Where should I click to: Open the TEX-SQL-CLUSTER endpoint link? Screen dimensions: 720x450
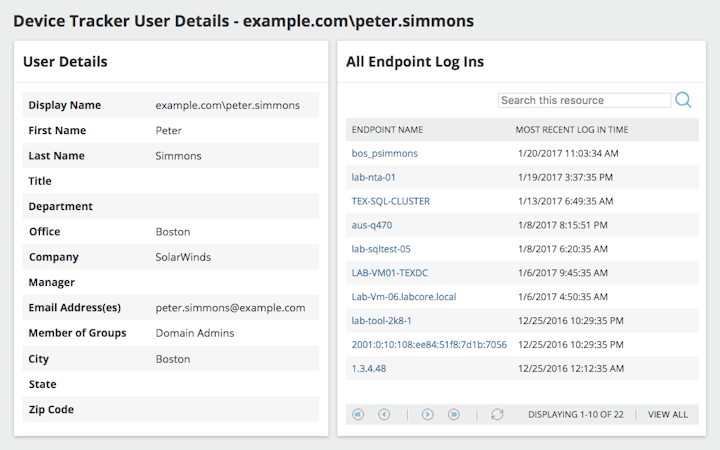(x=391, y=201)
